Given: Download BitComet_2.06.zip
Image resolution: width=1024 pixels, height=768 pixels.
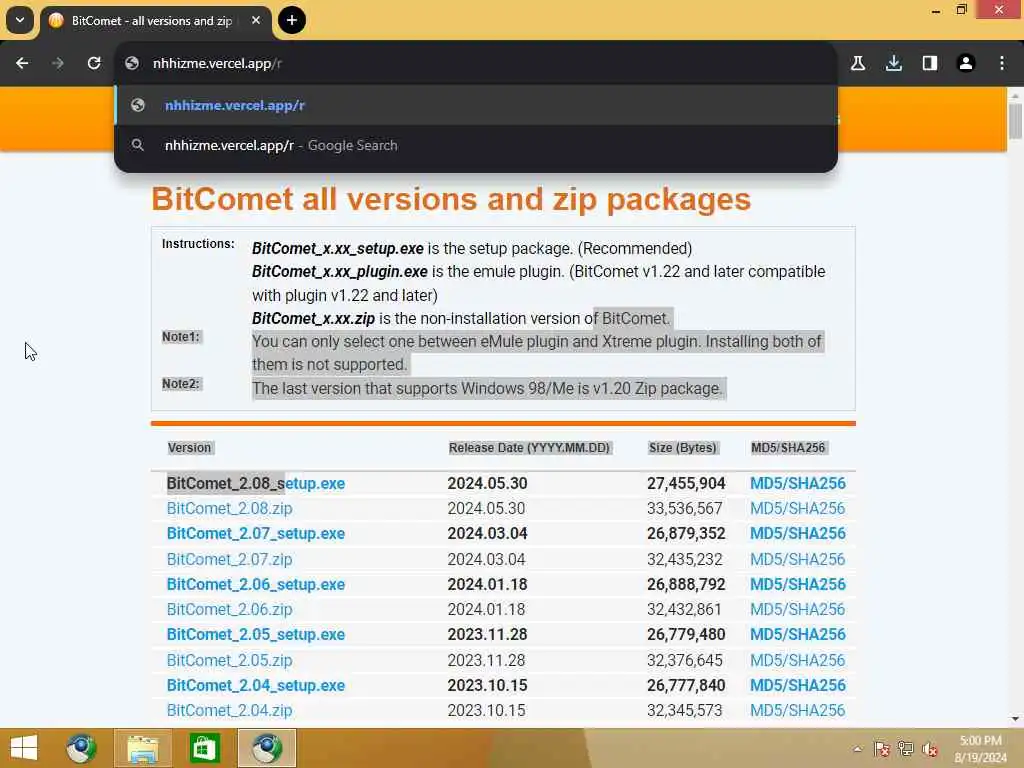Looking at the screenshot, I should (229, 609).
